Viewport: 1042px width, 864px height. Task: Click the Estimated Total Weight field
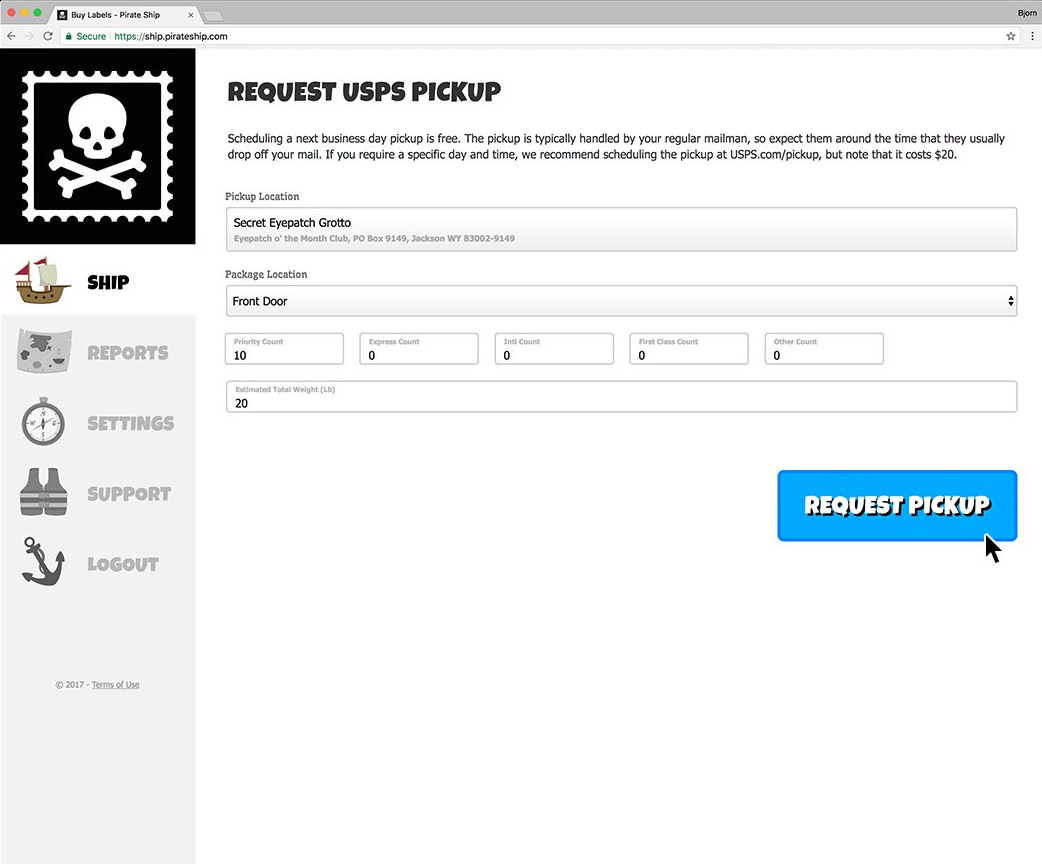click(x=621, y=397)
